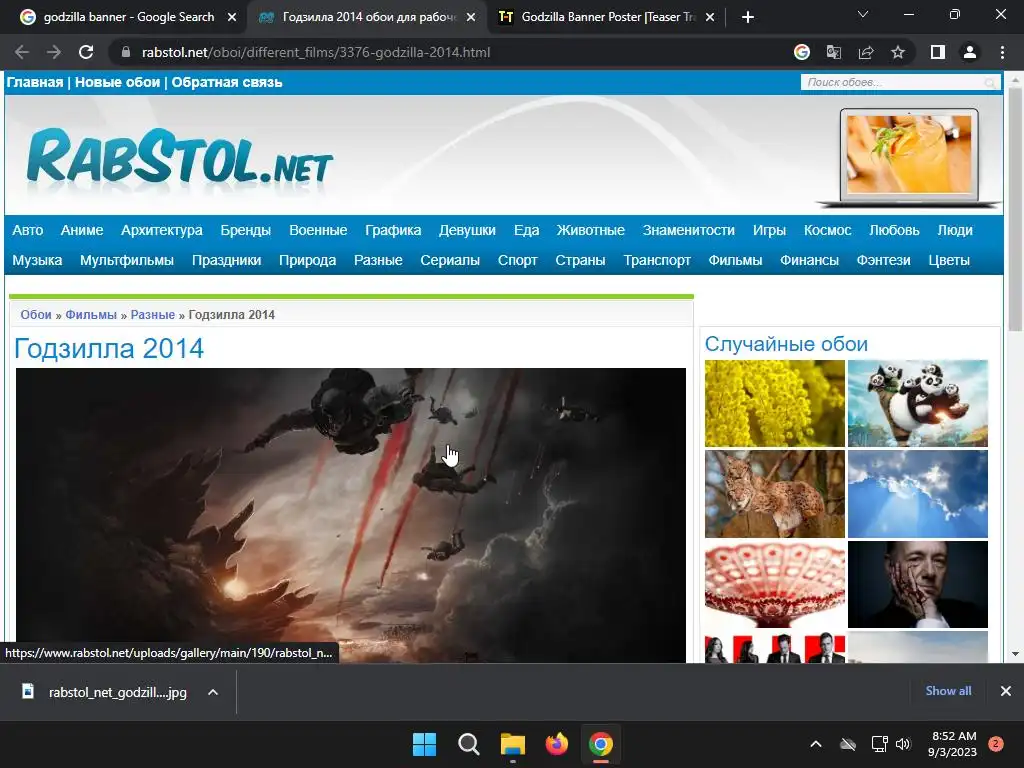
Task: Close the downloads bar
Action: [1006, 691]
